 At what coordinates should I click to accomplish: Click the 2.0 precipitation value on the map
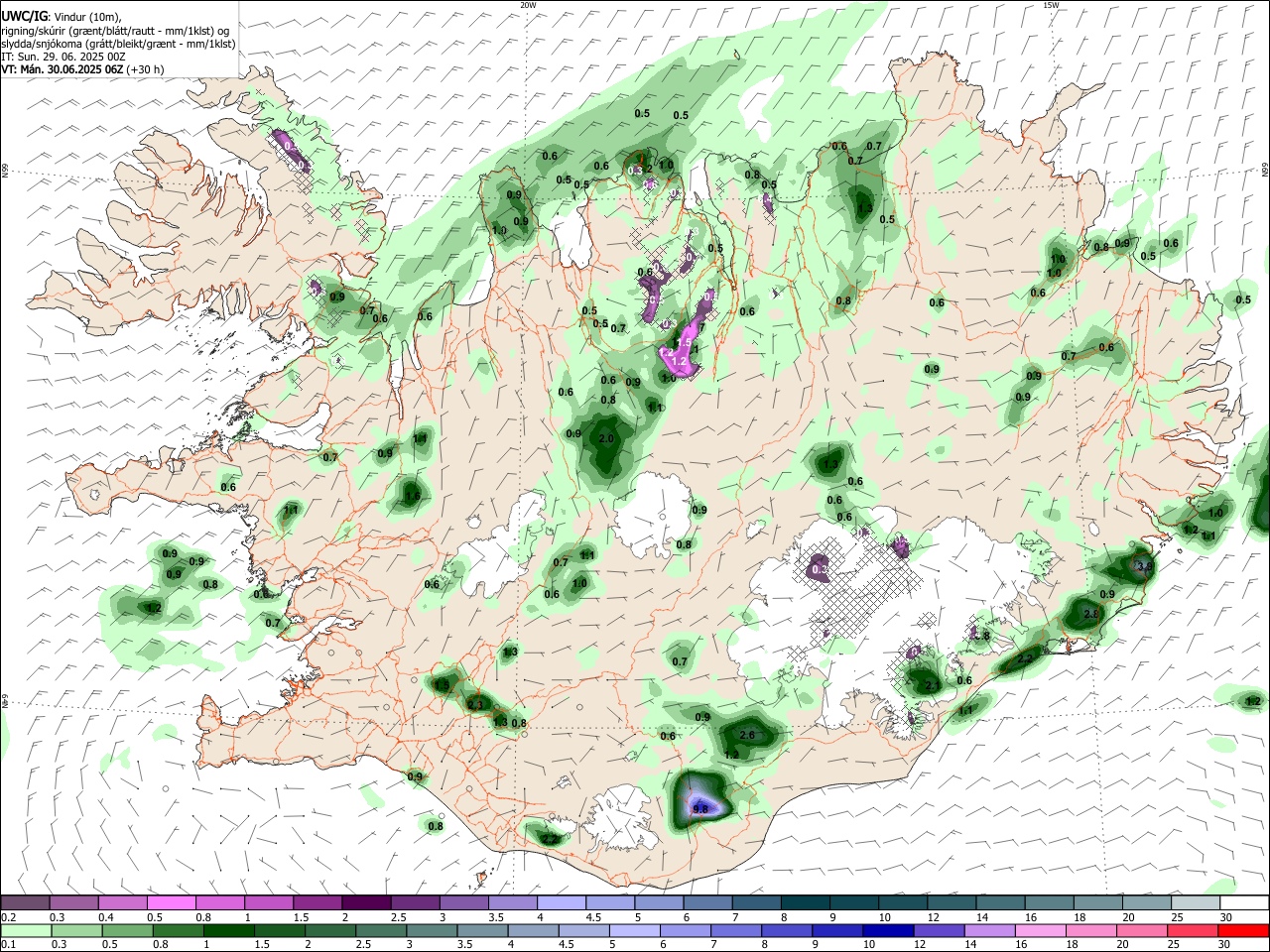(x=606, y=438)
